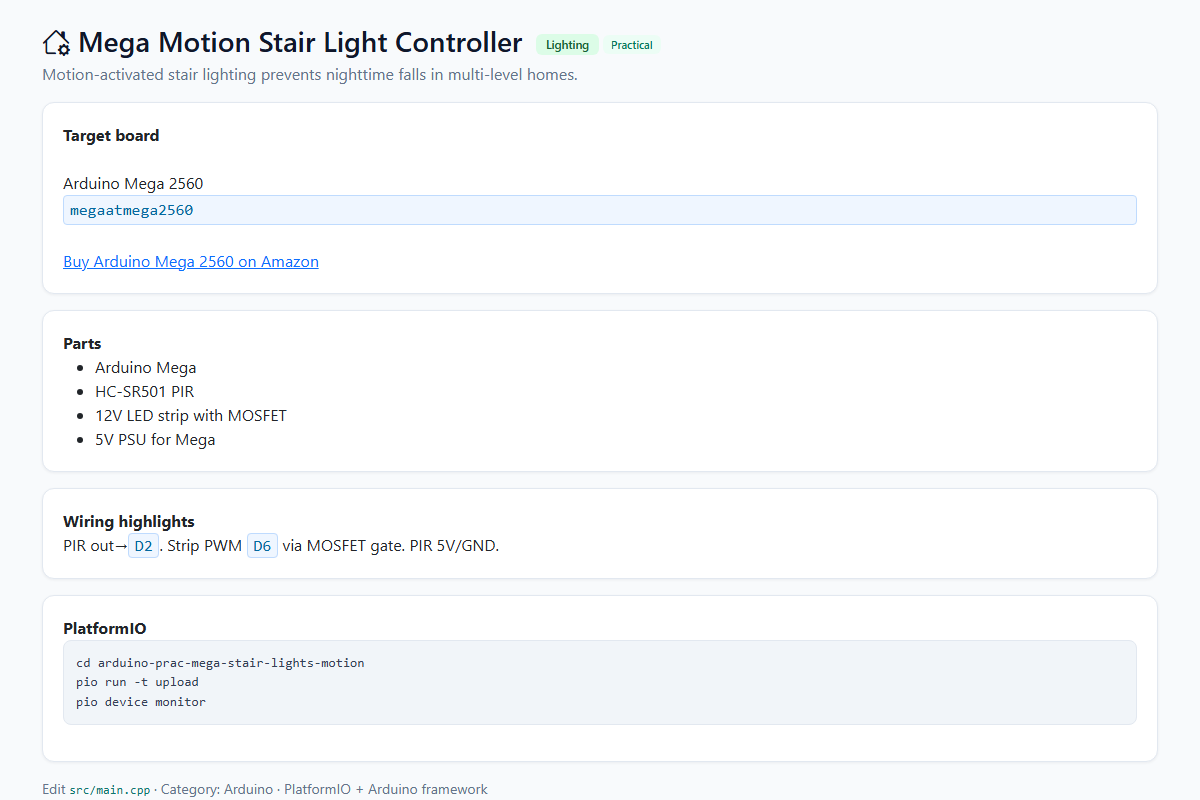Screen dimensions: 1200x800
Task: Open Buy Arduino Mega 2560 on Amazon link
Action: tap(191, 262)
